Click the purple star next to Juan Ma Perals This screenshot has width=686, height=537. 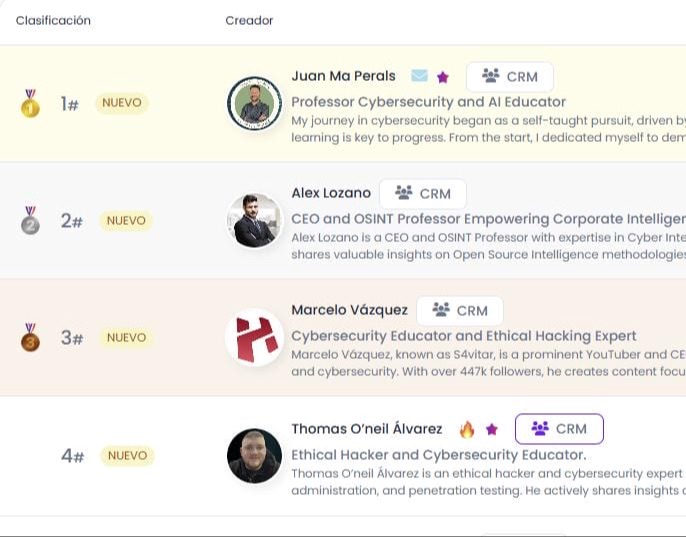click(443, 77)
